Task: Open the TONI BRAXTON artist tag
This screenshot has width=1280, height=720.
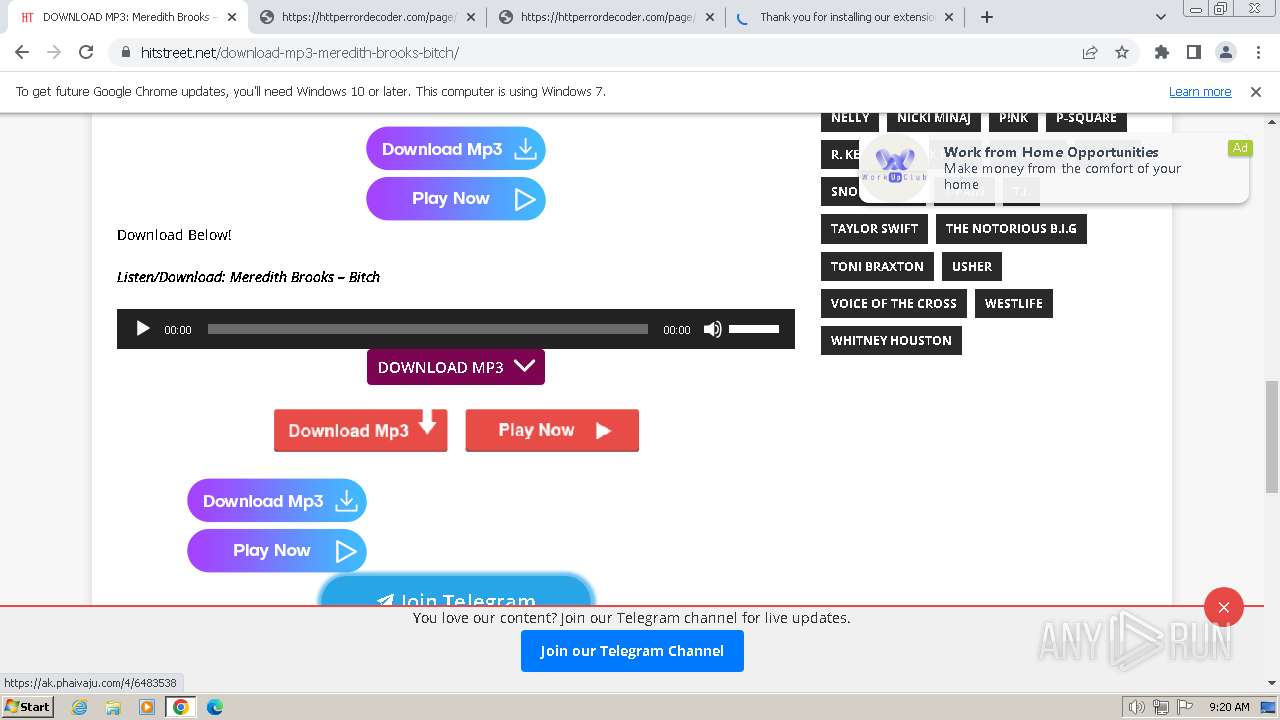Action: click(x=877, y=267)
